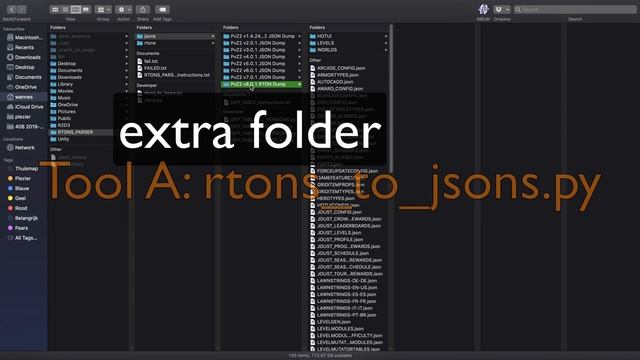
Task: Switch to column view icon
Action: point(76,9)
